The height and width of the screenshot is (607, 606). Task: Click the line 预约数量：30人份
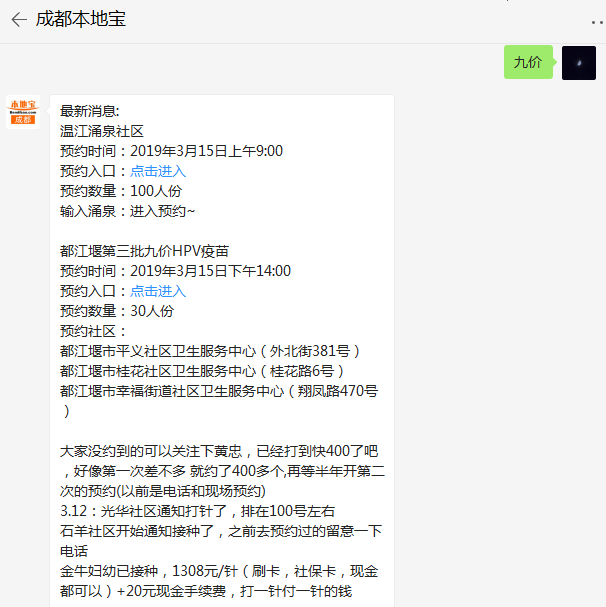click(117, 311)
